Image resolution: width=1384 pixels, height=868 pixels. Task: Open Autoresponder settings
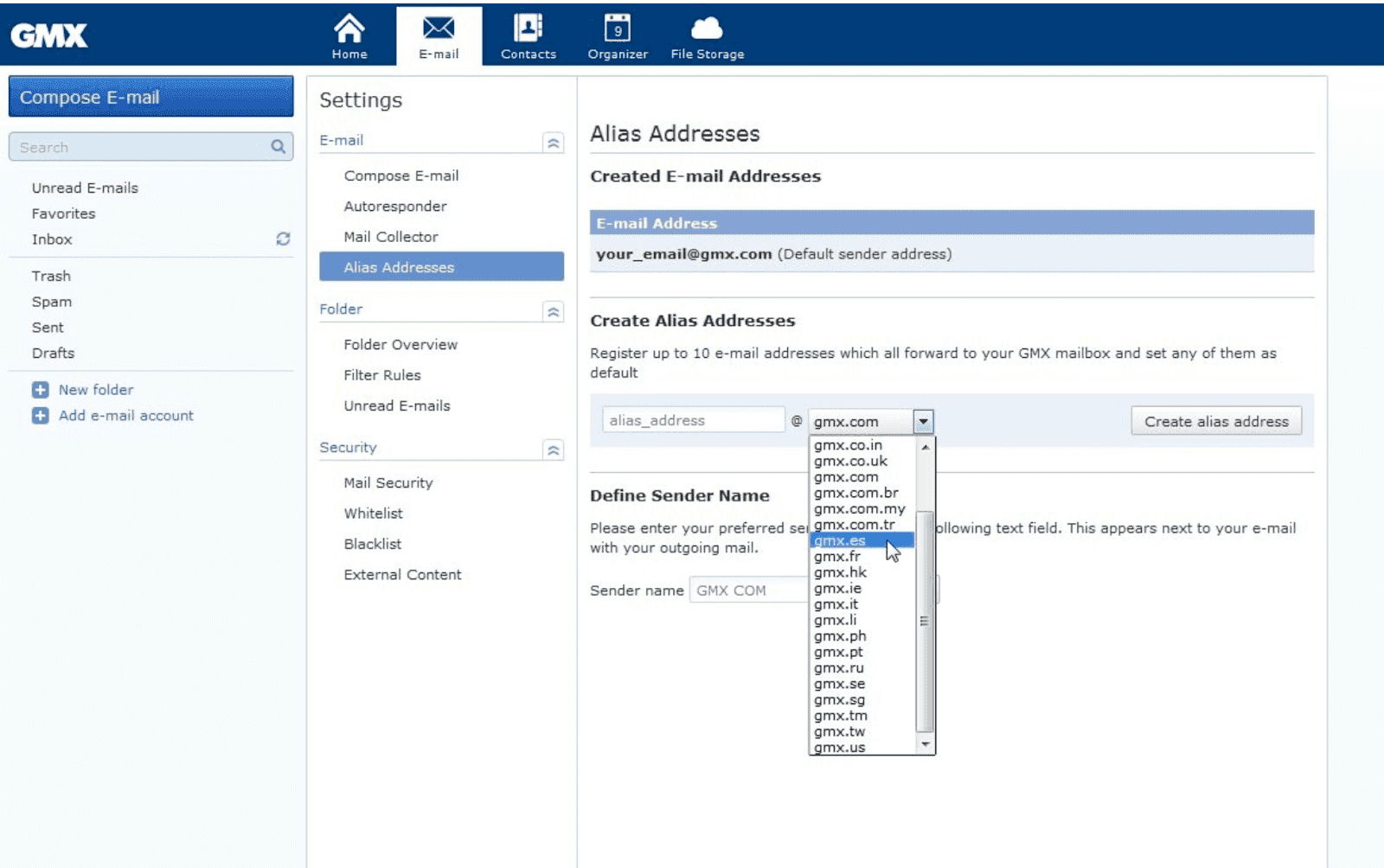pos(395,206)
